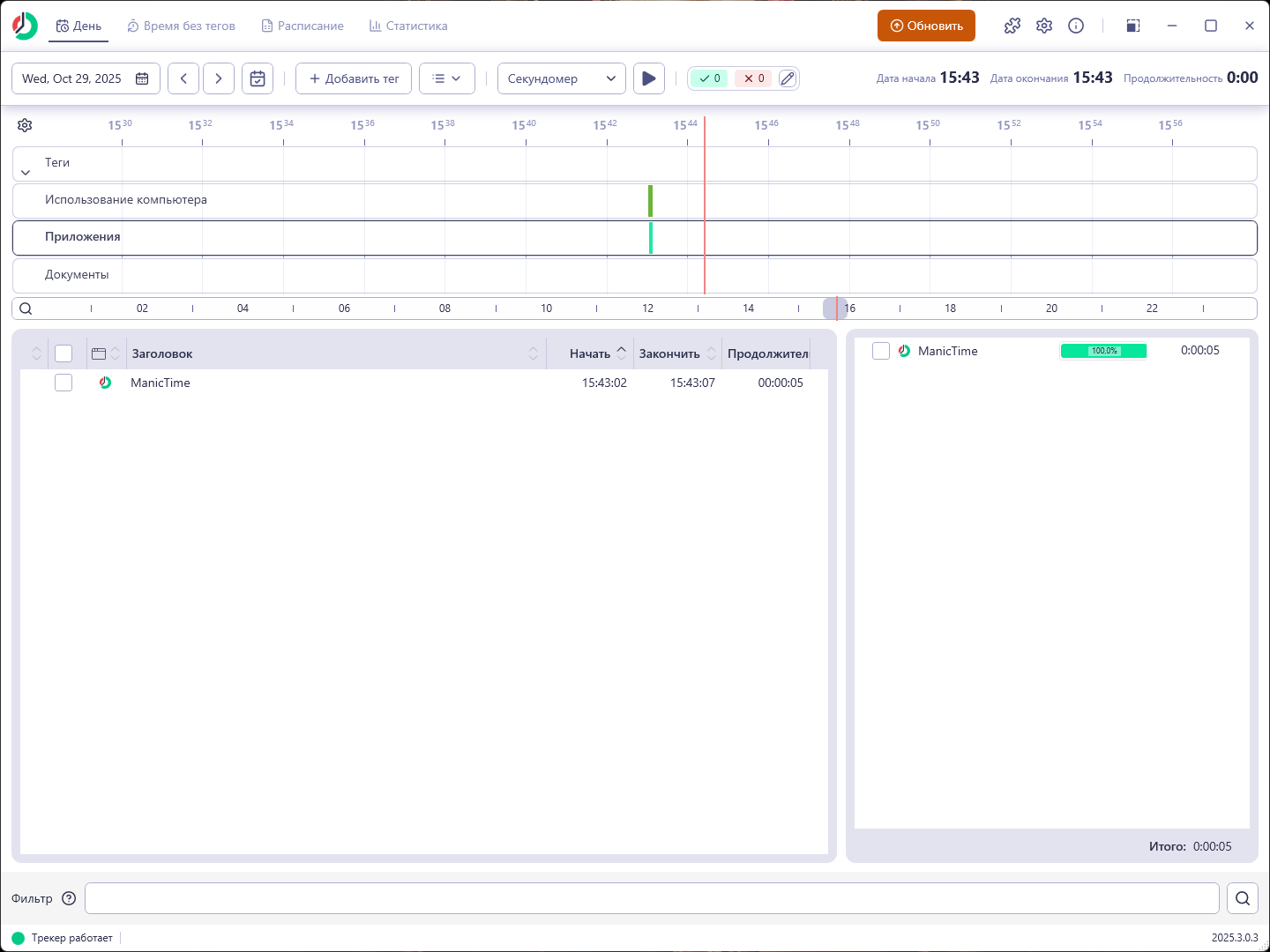Open the plugins puzzle icon

pos(1012,26)
